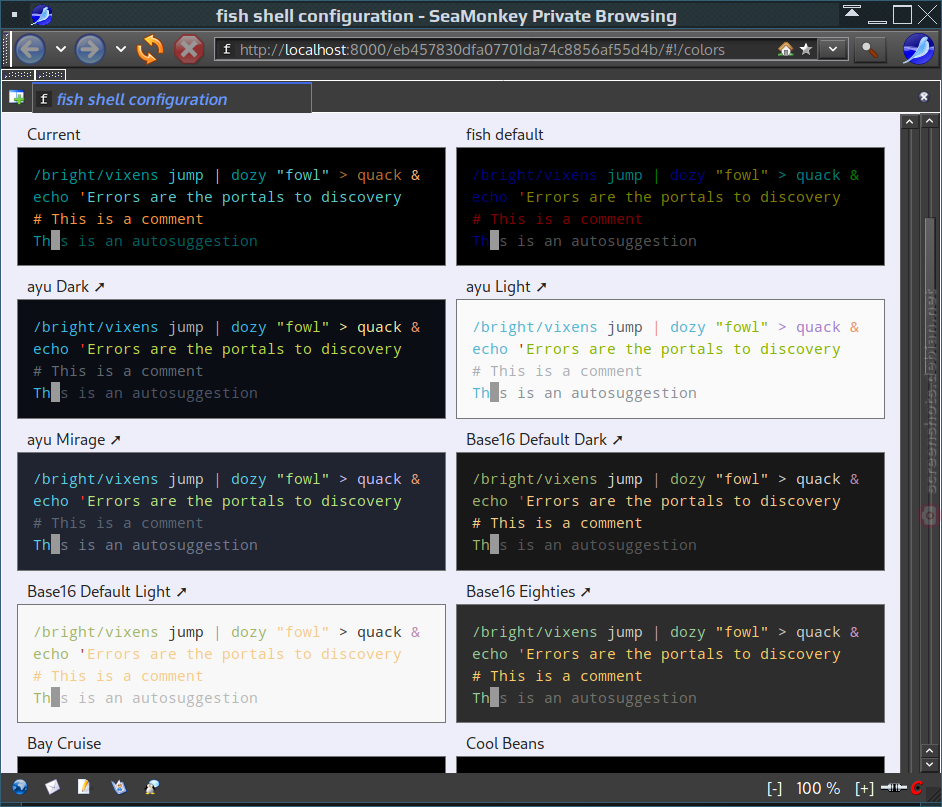Zoom out with the [-] control
Screen dimensions: 942x807
click(774, 788)
